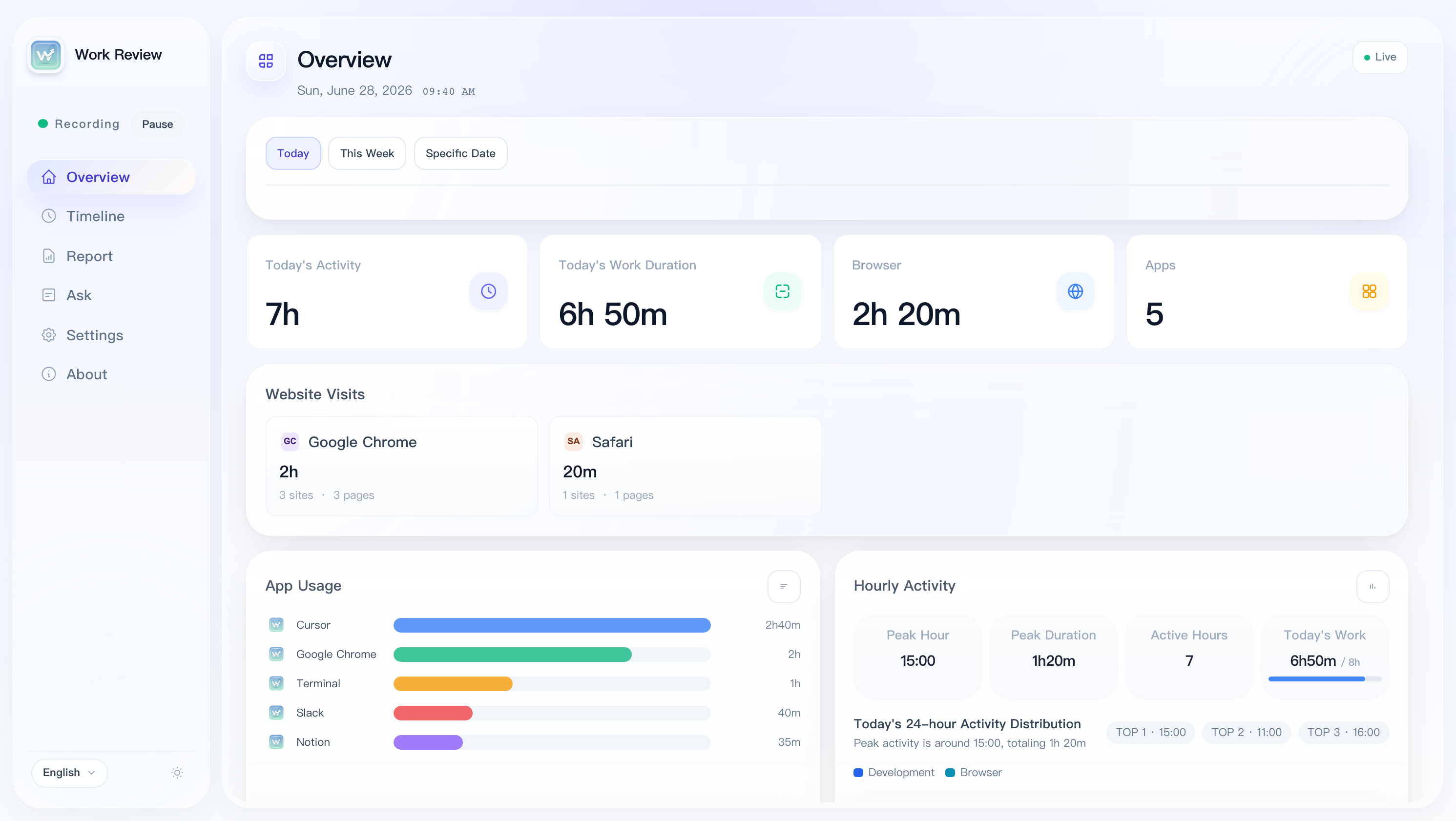1456x821 pixels.
Task: Select the Today tab
Action: click(293, 153)
